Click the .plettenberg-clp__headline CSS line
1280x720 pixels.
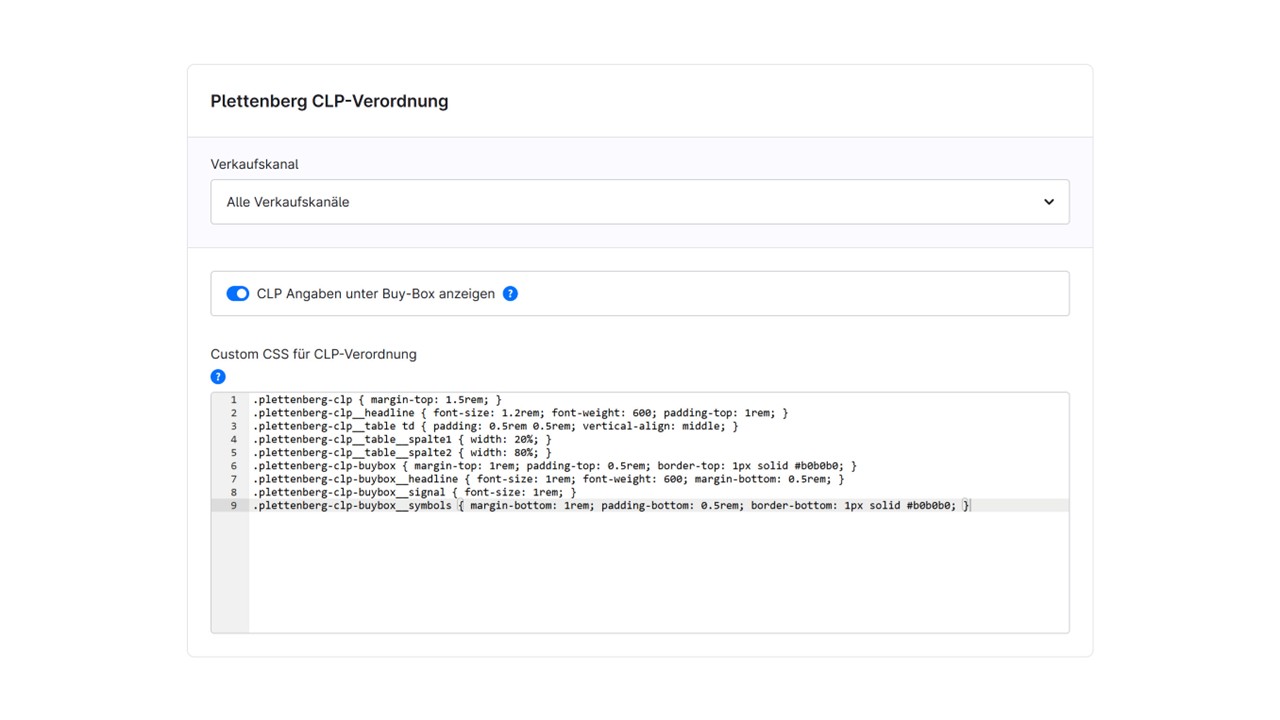pos(520,413)
